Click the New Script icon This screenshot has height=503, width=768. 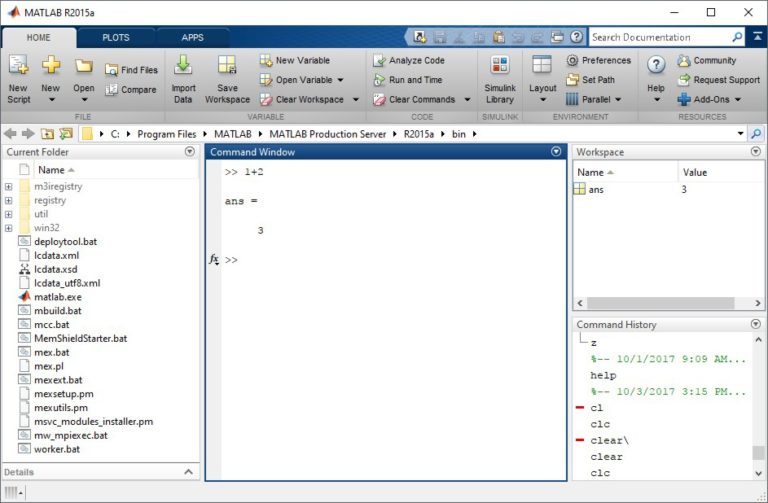[x=18, y=67]
